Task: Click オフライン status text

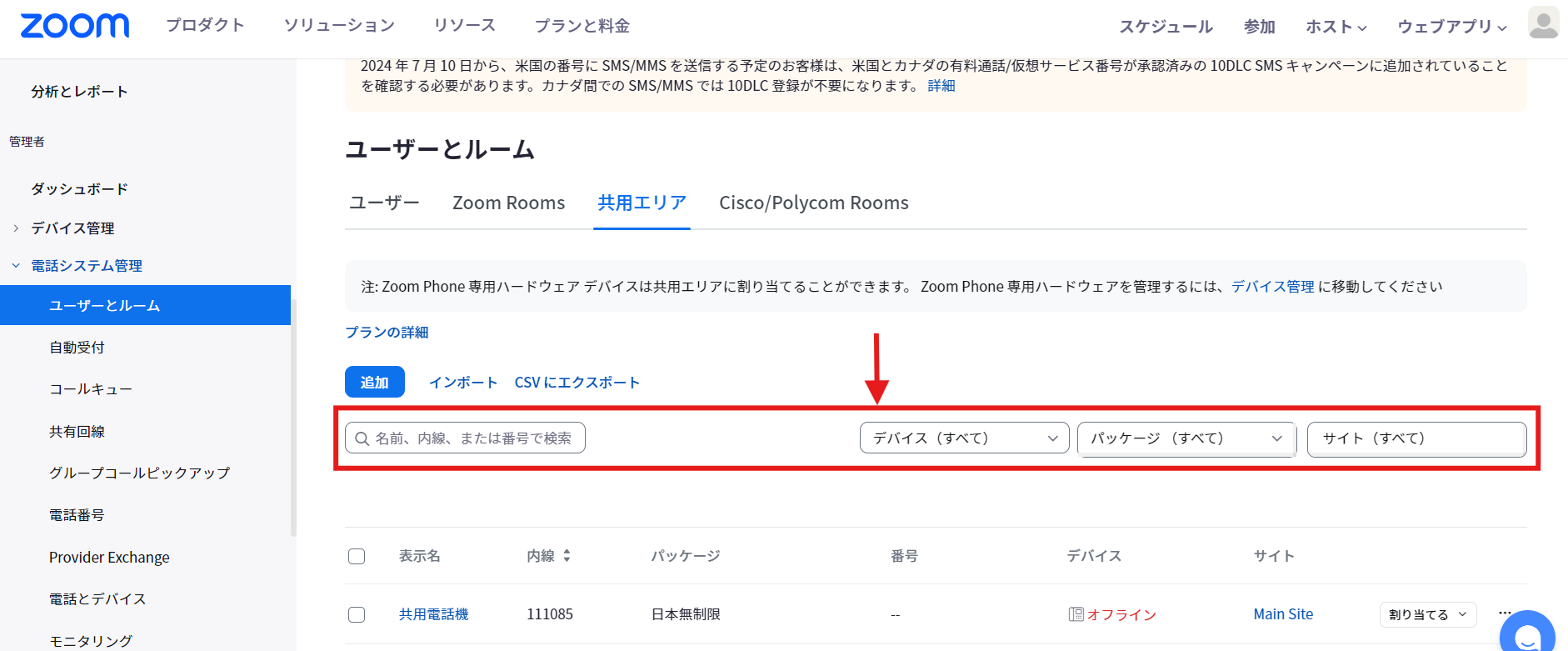Action: (1121, 614)
